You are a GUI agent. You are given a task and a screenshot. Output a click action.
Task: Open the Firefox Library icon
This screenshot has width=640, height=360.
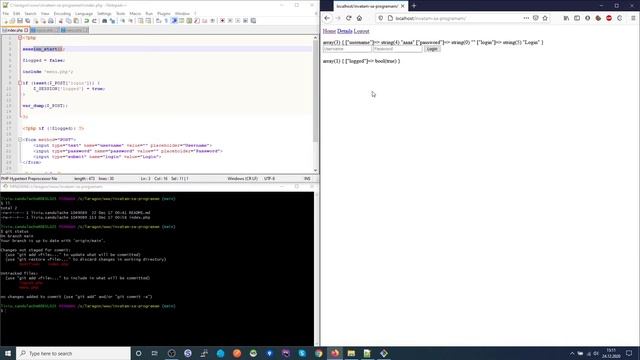[566, 18]
